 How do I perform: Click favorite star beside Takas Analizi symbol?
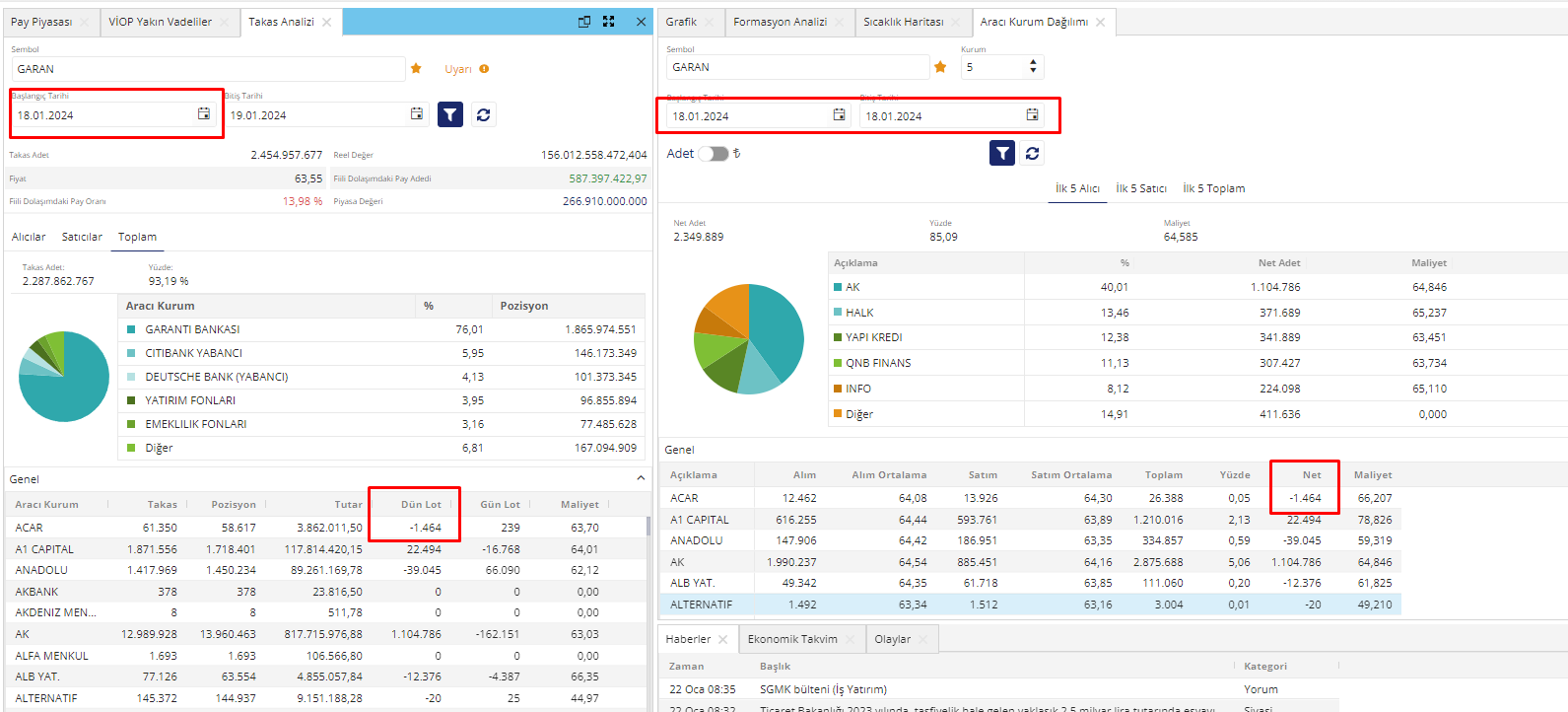coord(416,68)
